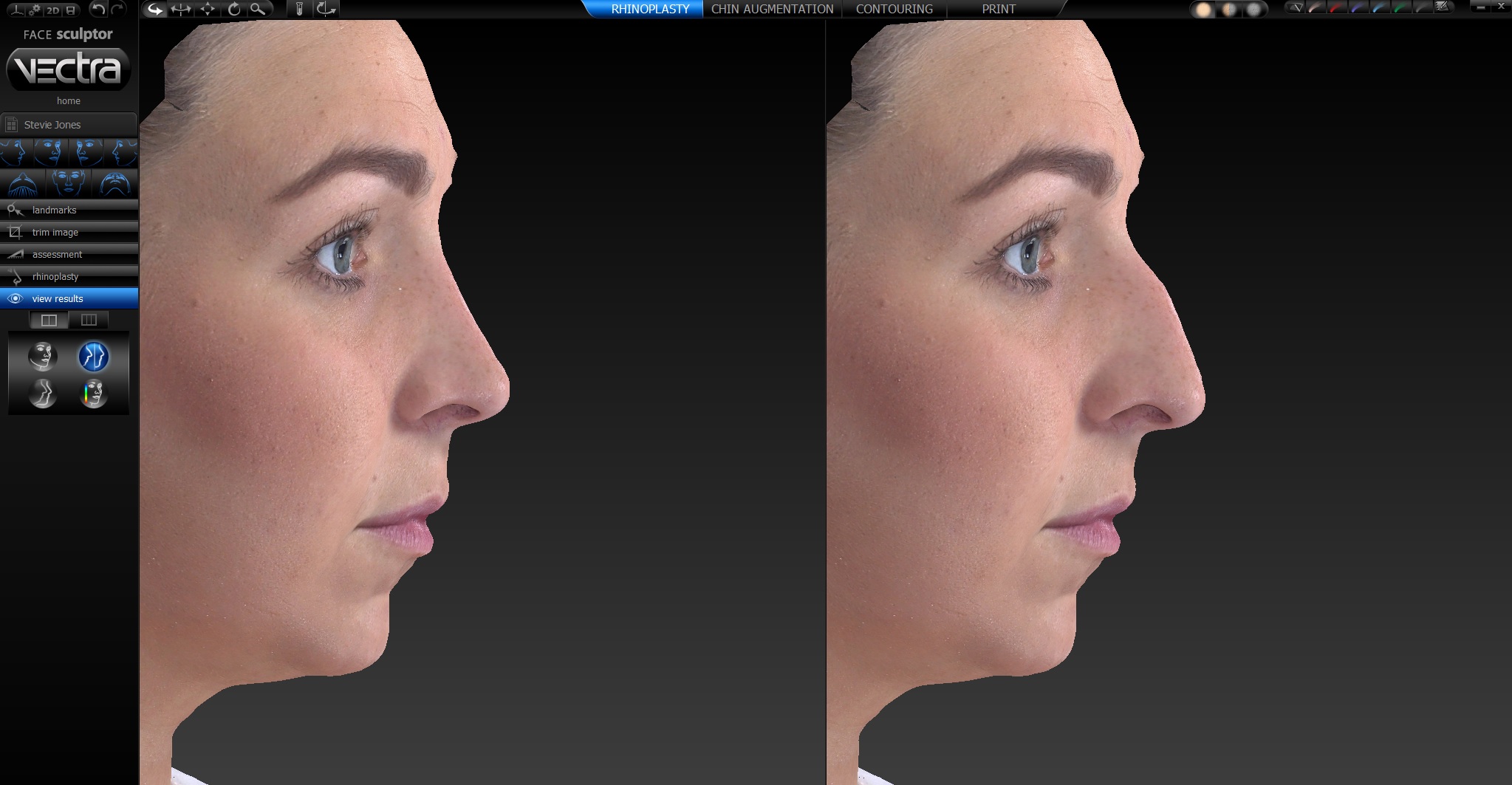Switch to the CONTOURING tab
The width and height of the screenshot is (1512, 785).
(x=894, y=9)
